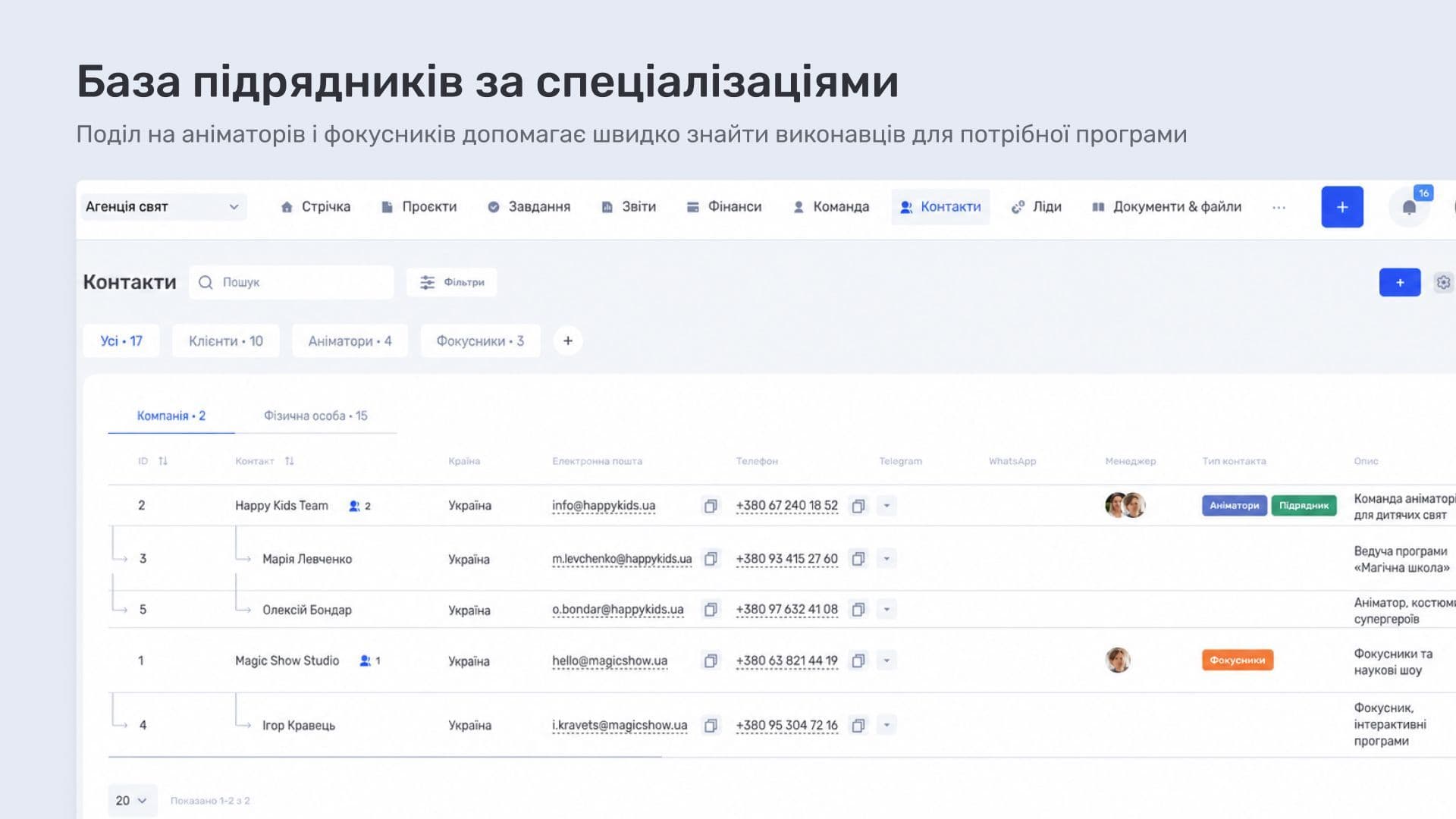This screenshot has height=819, width=1456.
Task: Open the notifications bell icon
Action: (x=1409, y=207)
